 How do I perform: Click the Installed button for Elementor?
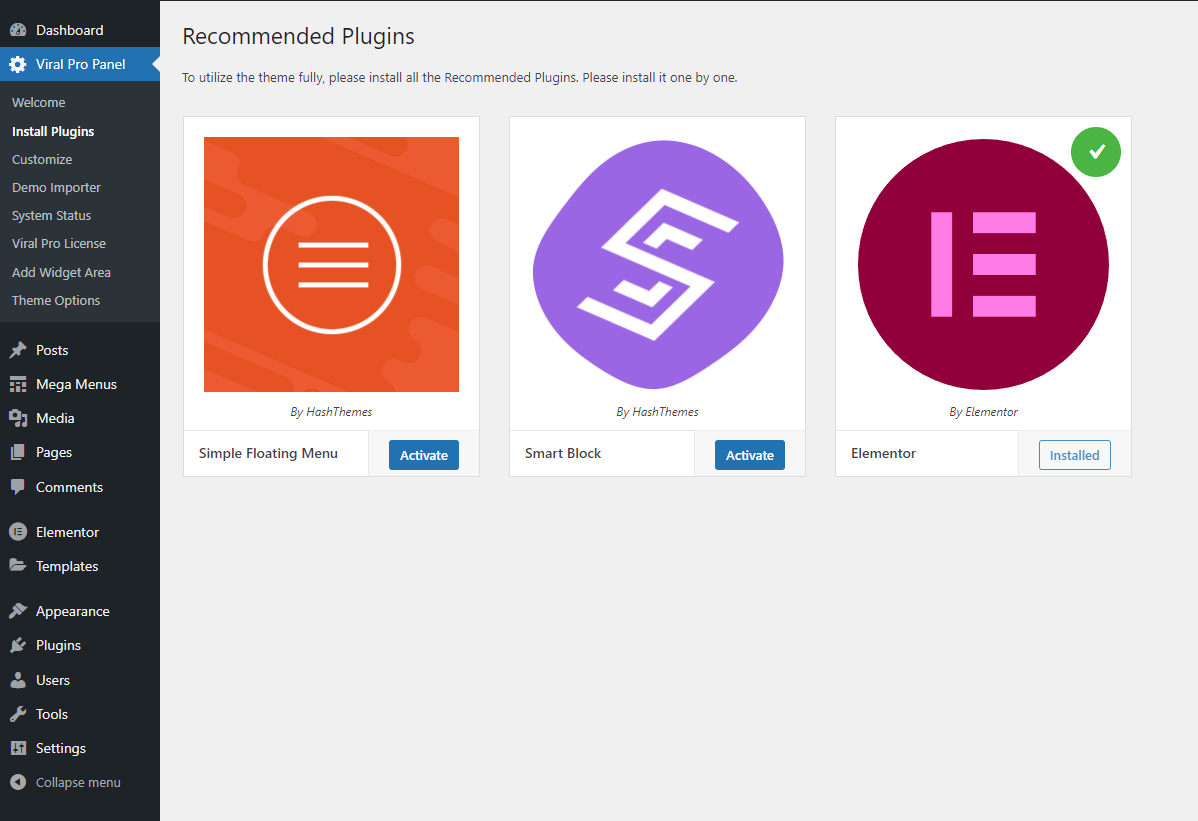pyautogui.click(x=1074, y=455)
